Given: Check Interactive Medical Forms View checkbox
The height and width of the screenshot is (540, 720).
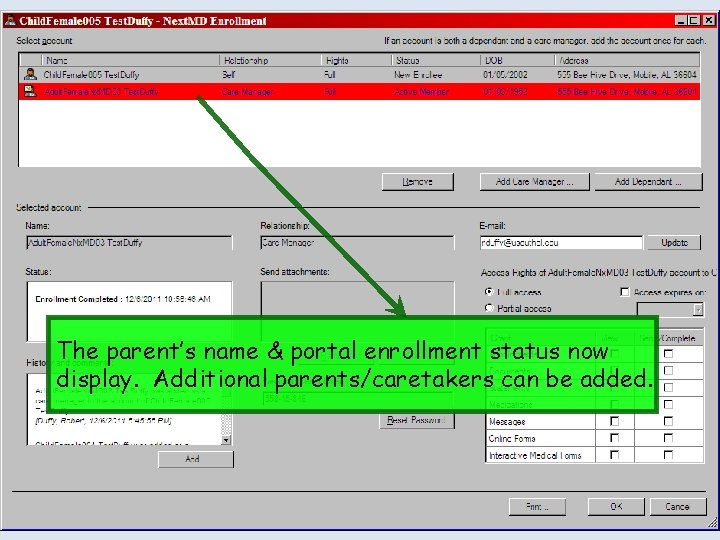Looking at the screenshot, I should pos(614,455).
